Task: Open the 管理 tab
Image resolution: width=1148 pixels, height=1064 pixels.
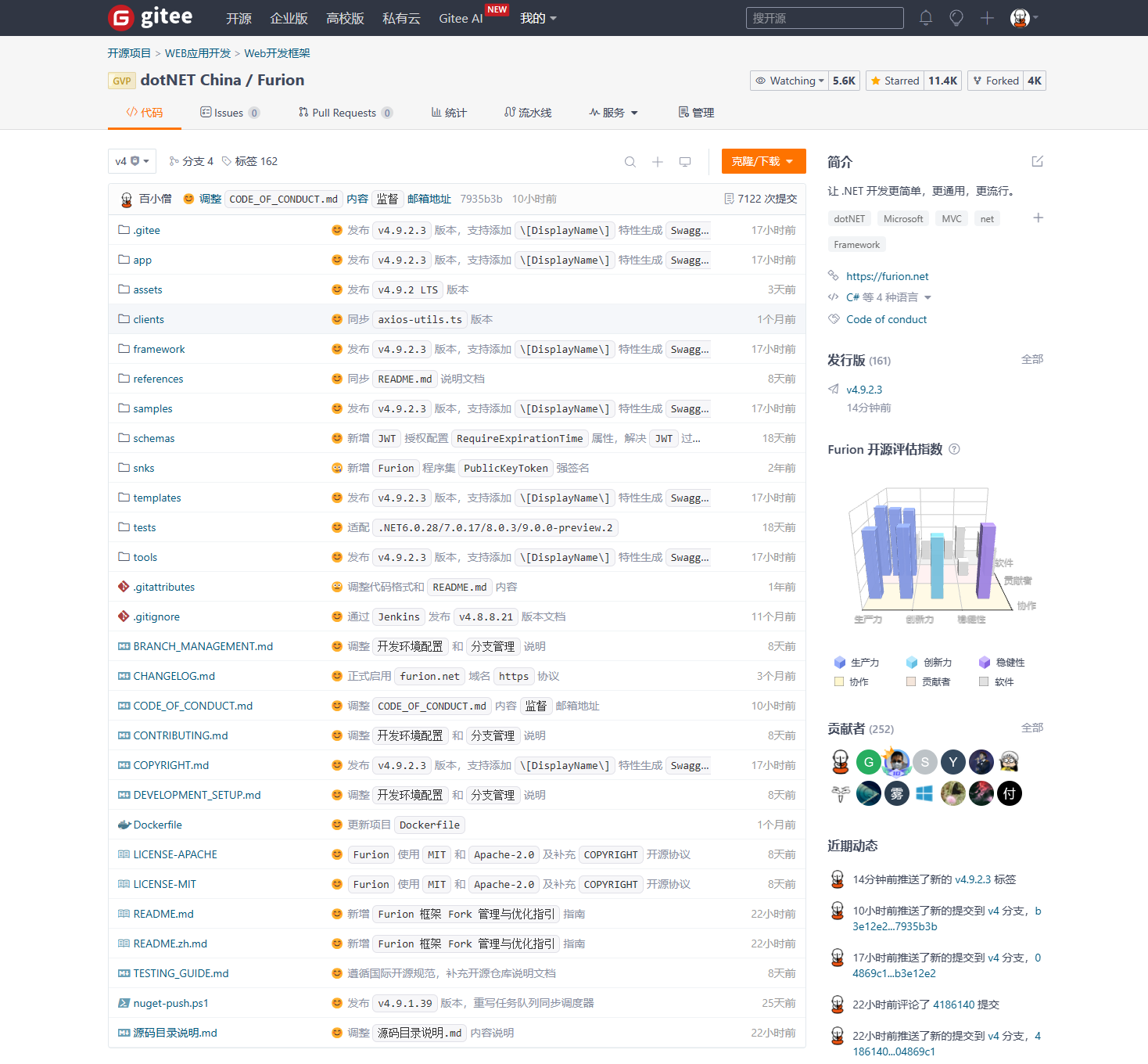Action: pos(696,113)
